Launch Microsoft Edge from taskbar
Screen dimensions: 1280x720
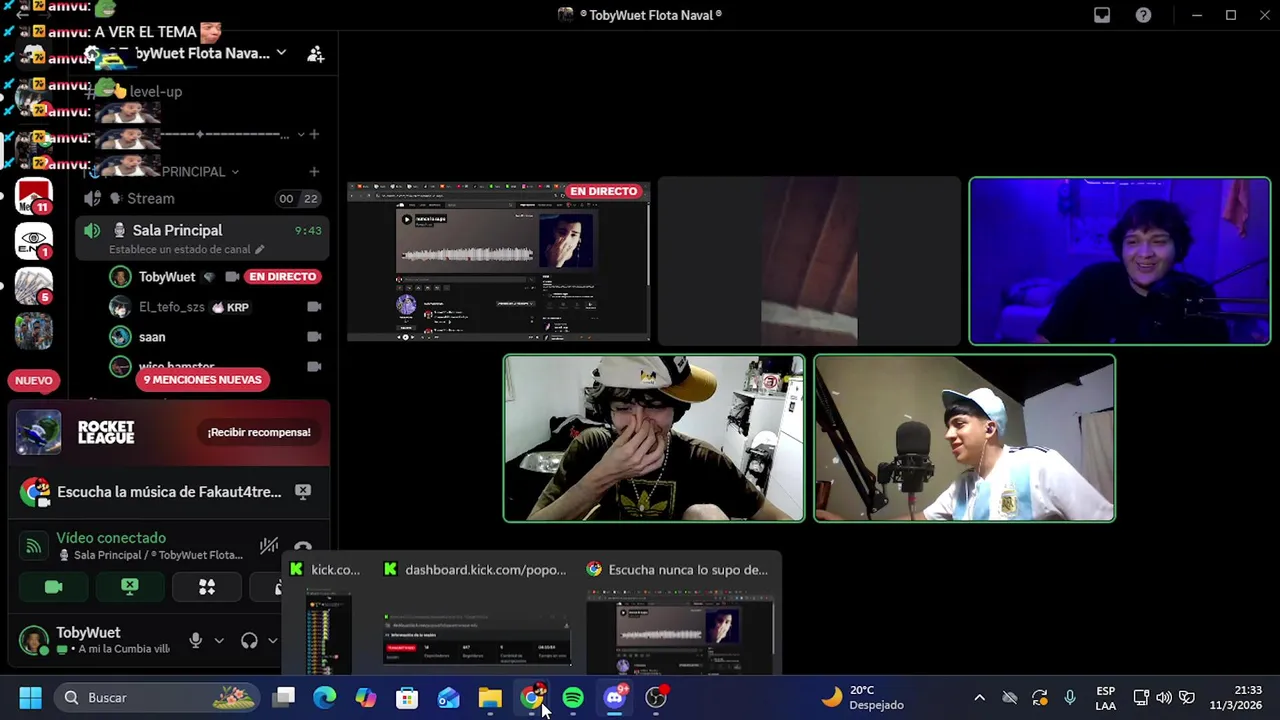[325, 697]
